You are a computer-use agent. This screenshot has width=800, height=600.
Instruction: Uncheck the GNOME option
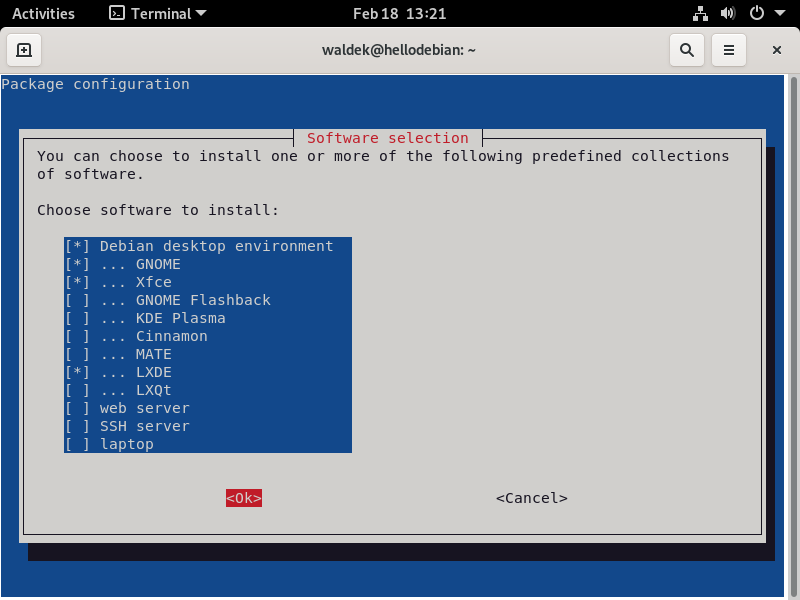208,264
